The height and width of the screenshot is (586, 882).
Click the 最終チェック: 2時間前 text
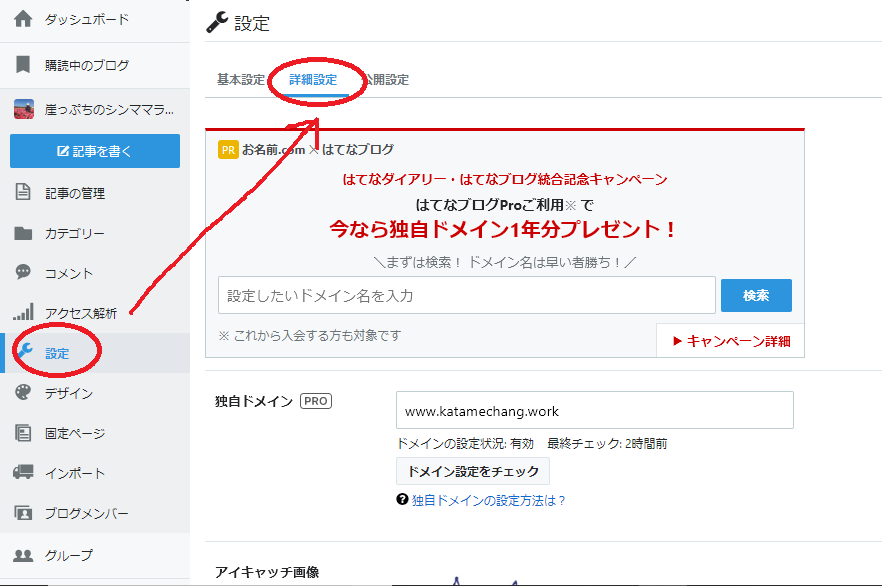[607, 444]
